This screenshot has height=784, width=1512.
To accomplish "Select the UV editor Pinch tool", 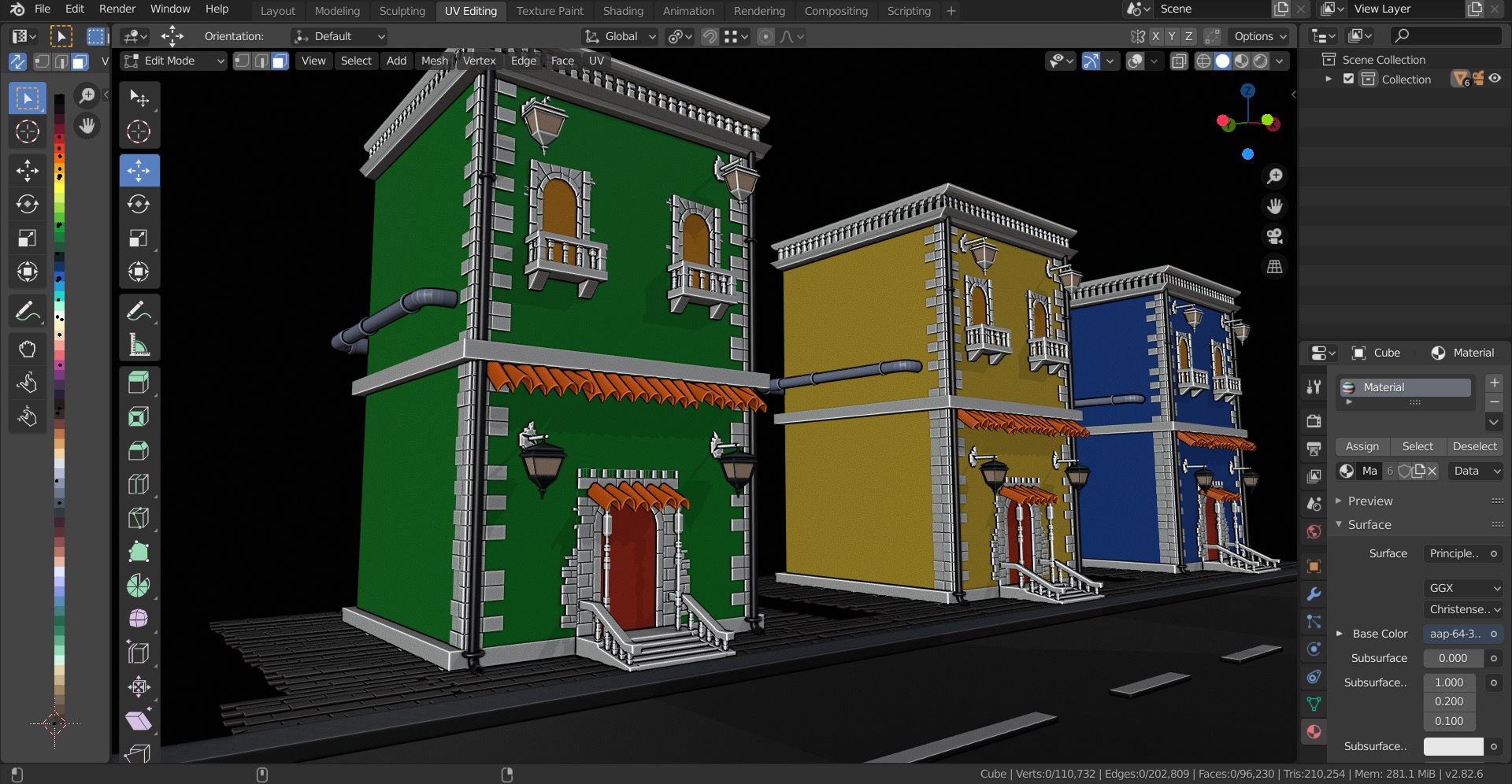I will tap(28, 417).
